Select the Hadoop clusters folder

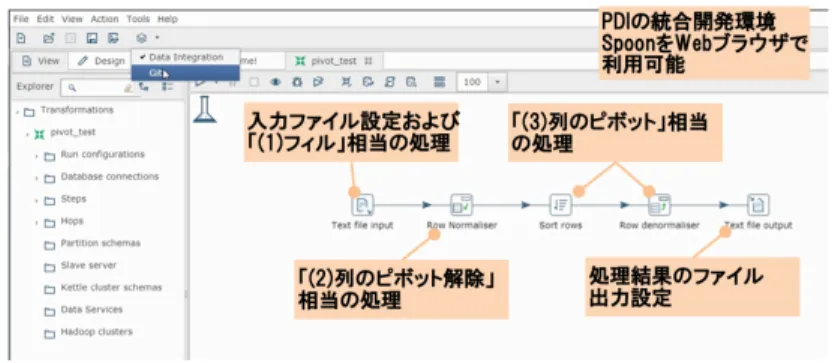96,332
